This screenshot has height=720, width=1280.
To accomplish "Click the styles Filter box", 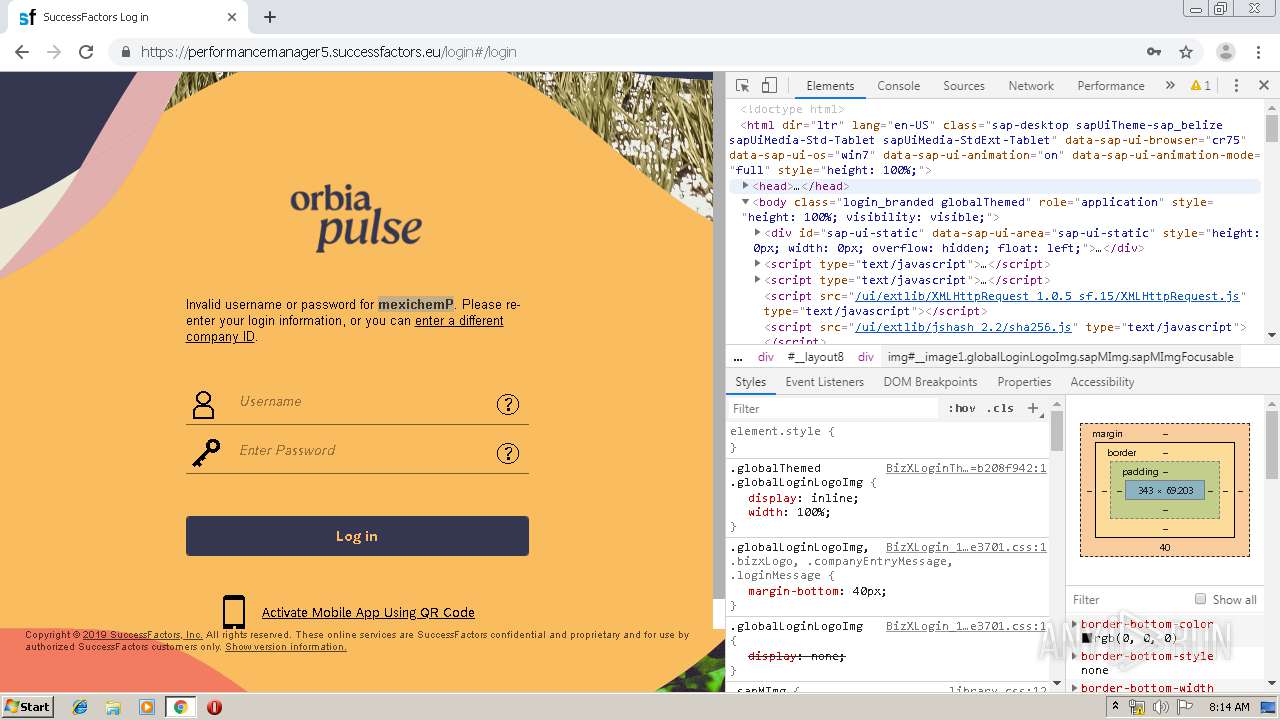I will [835, 408].
